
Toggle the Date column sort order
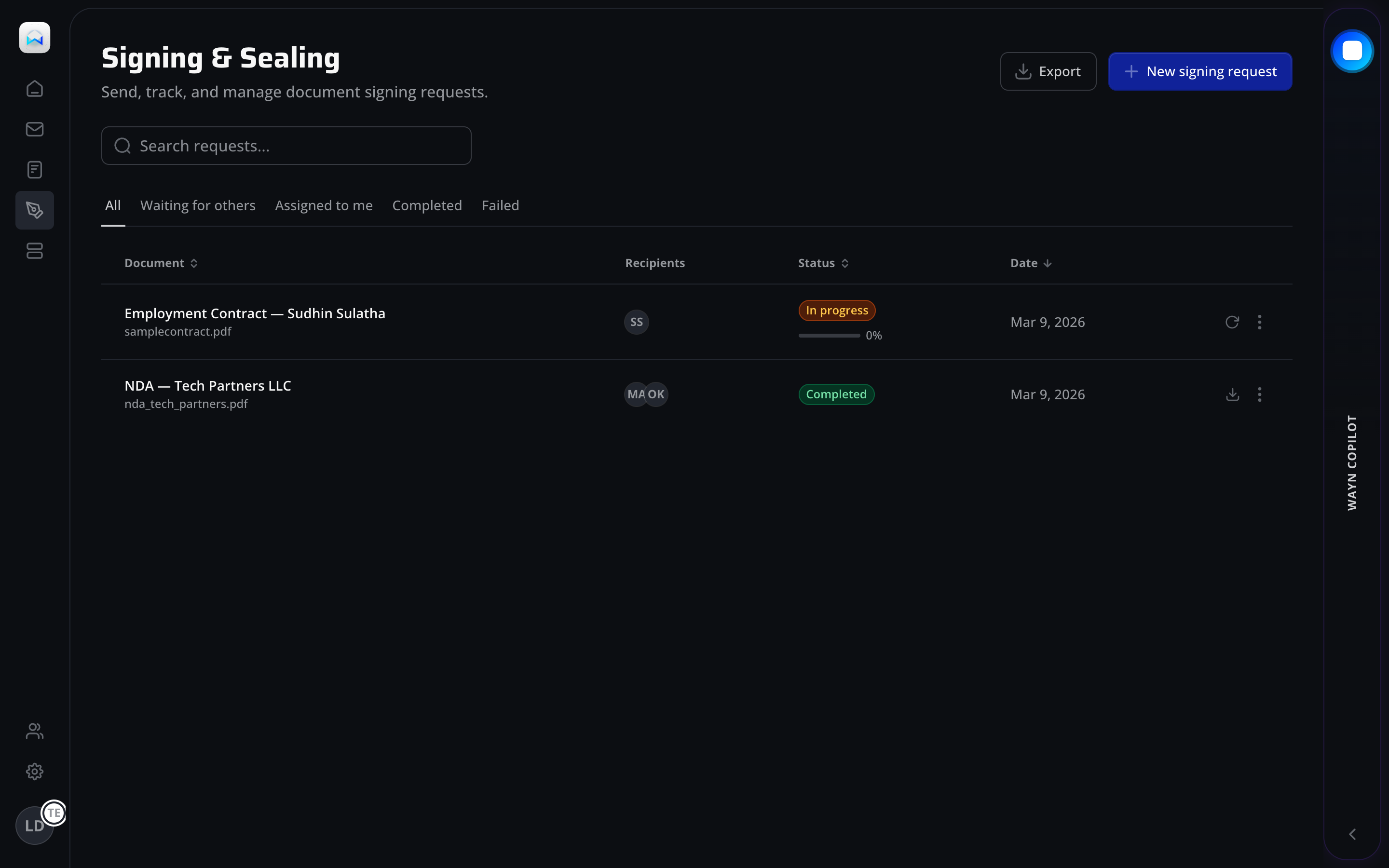click(1030, 263)
